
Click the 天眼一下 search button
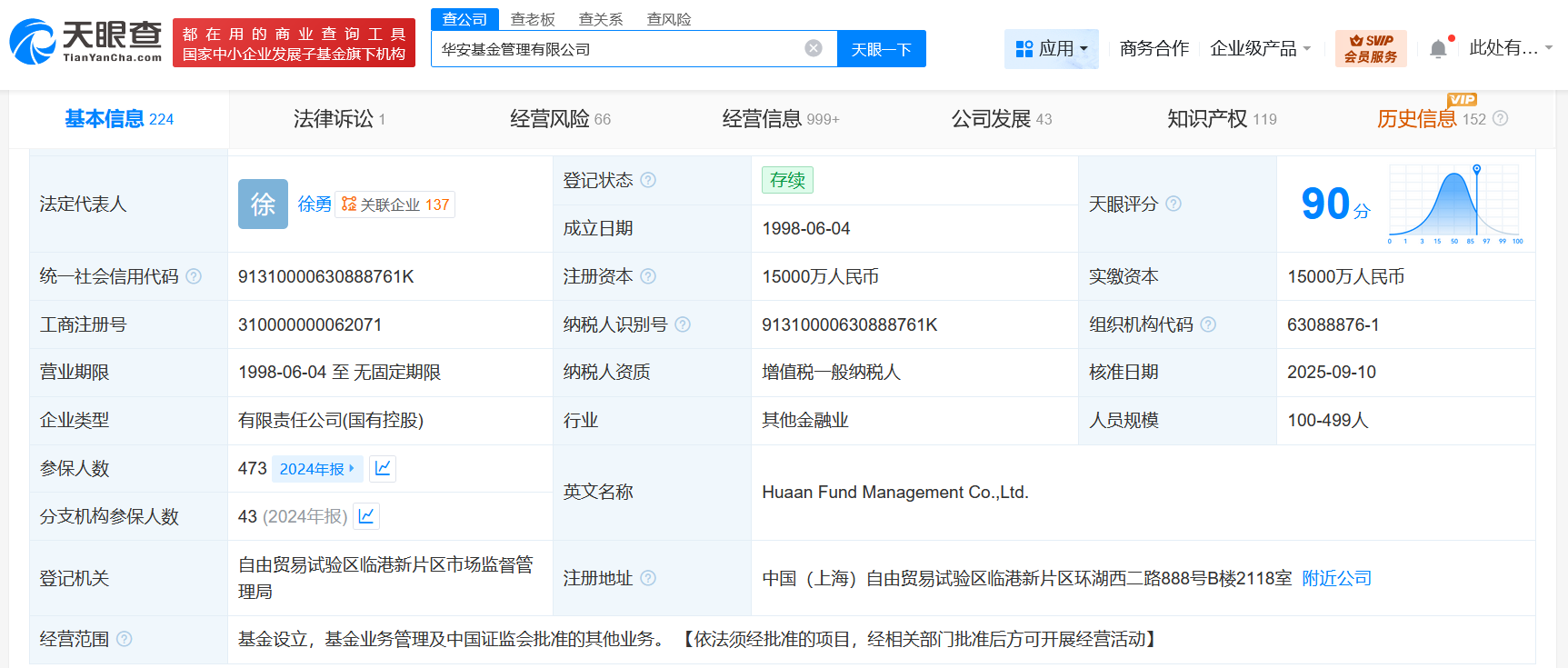(882, 49)
